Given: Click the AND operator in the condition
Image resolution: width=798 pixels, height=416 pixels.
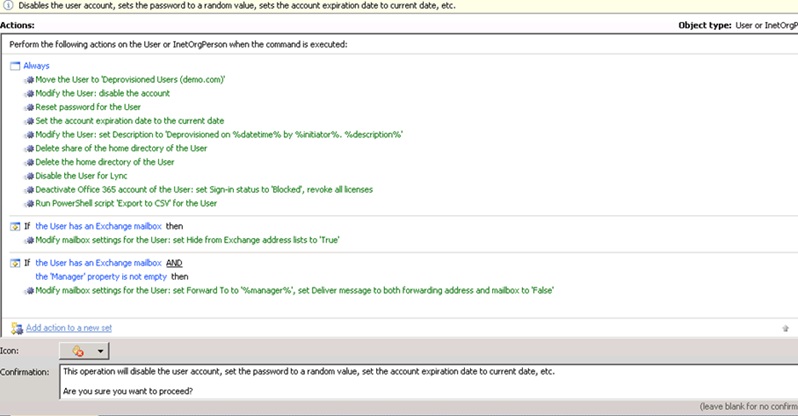Looking at the screenshot, I should (174, 263).
